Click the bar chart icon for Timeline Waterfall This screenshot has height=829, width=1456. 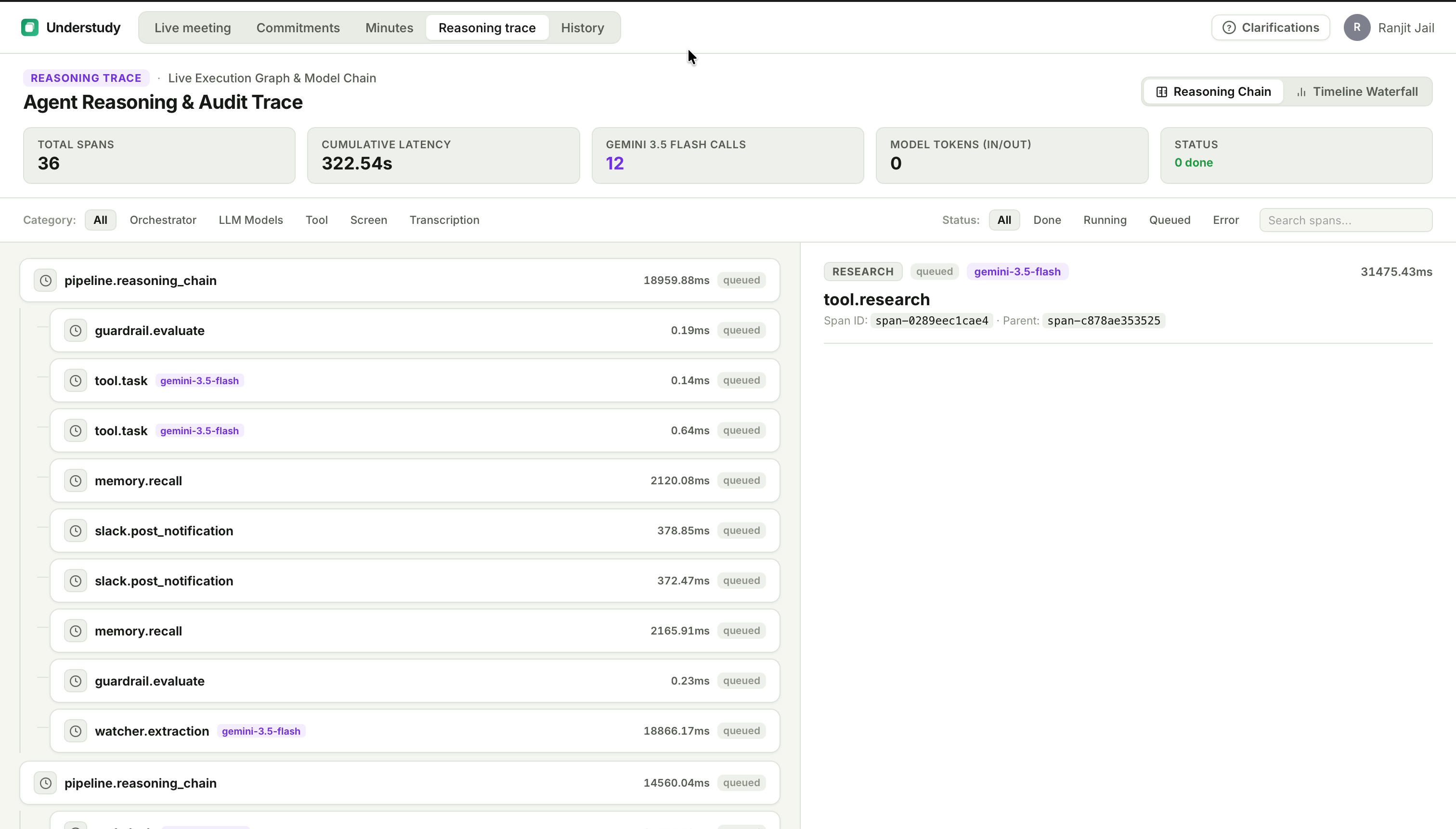[1301, 91]
